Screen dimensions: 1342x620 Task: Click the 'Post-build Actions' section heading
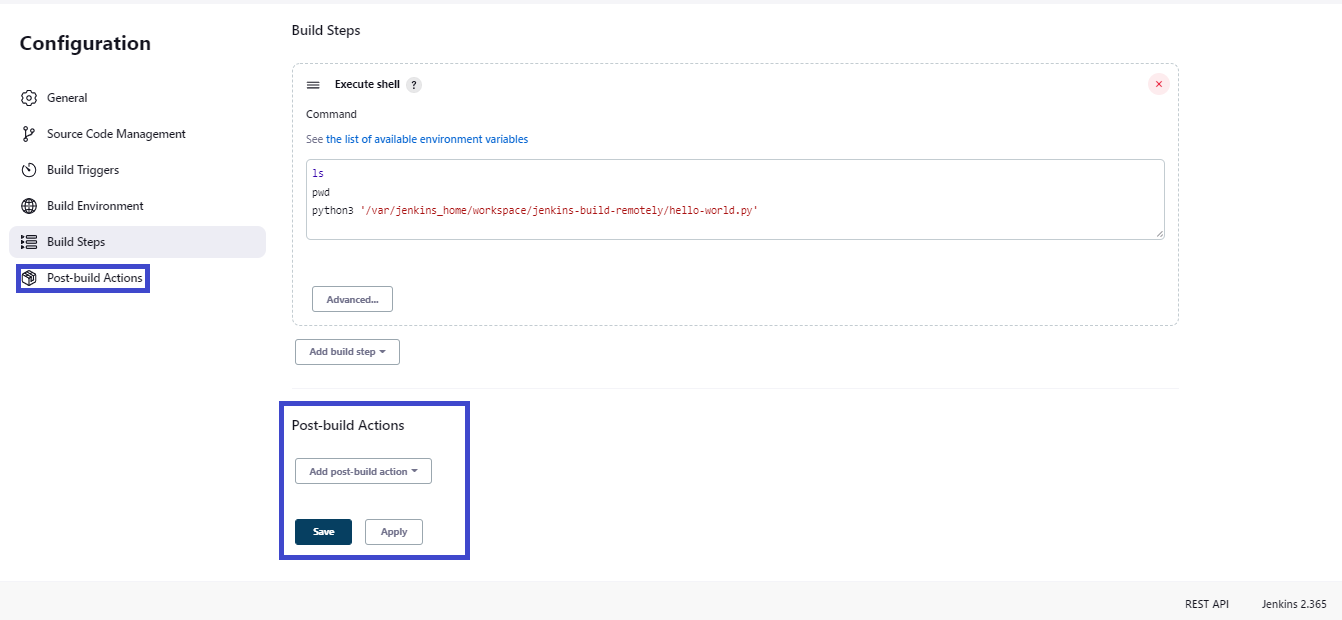pos(348,425)
